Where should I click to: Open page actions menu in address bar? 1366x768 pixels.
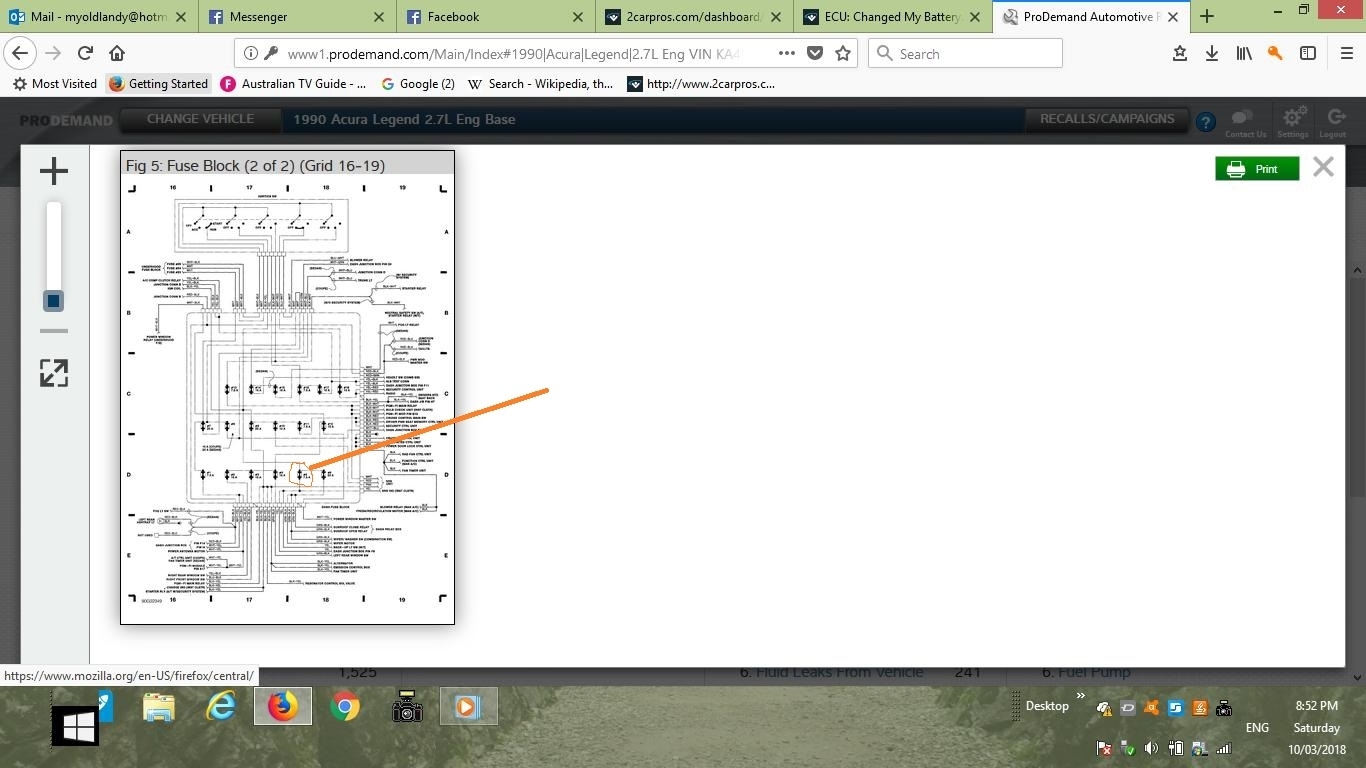(x=787, y=54)
